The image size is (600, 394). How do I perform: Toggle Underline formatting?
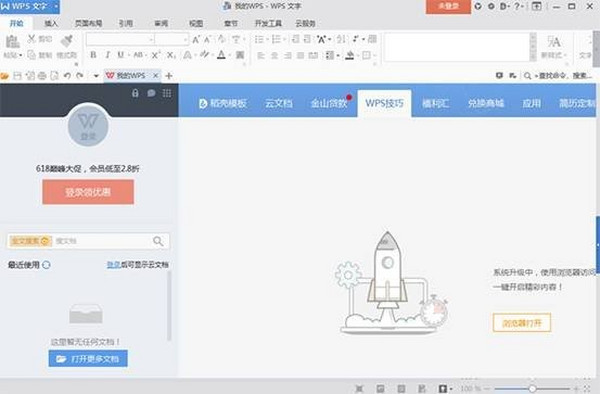[x=121, y=55]
